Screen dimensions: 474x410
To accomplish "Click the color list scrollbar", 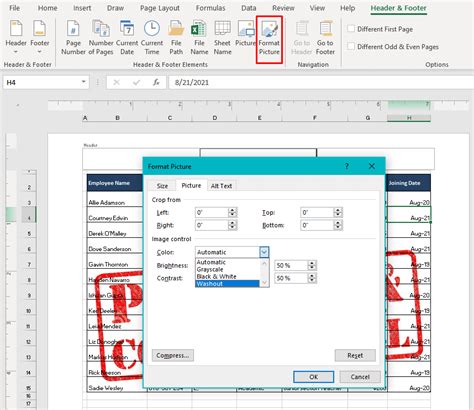I will [x=264, y=273].
